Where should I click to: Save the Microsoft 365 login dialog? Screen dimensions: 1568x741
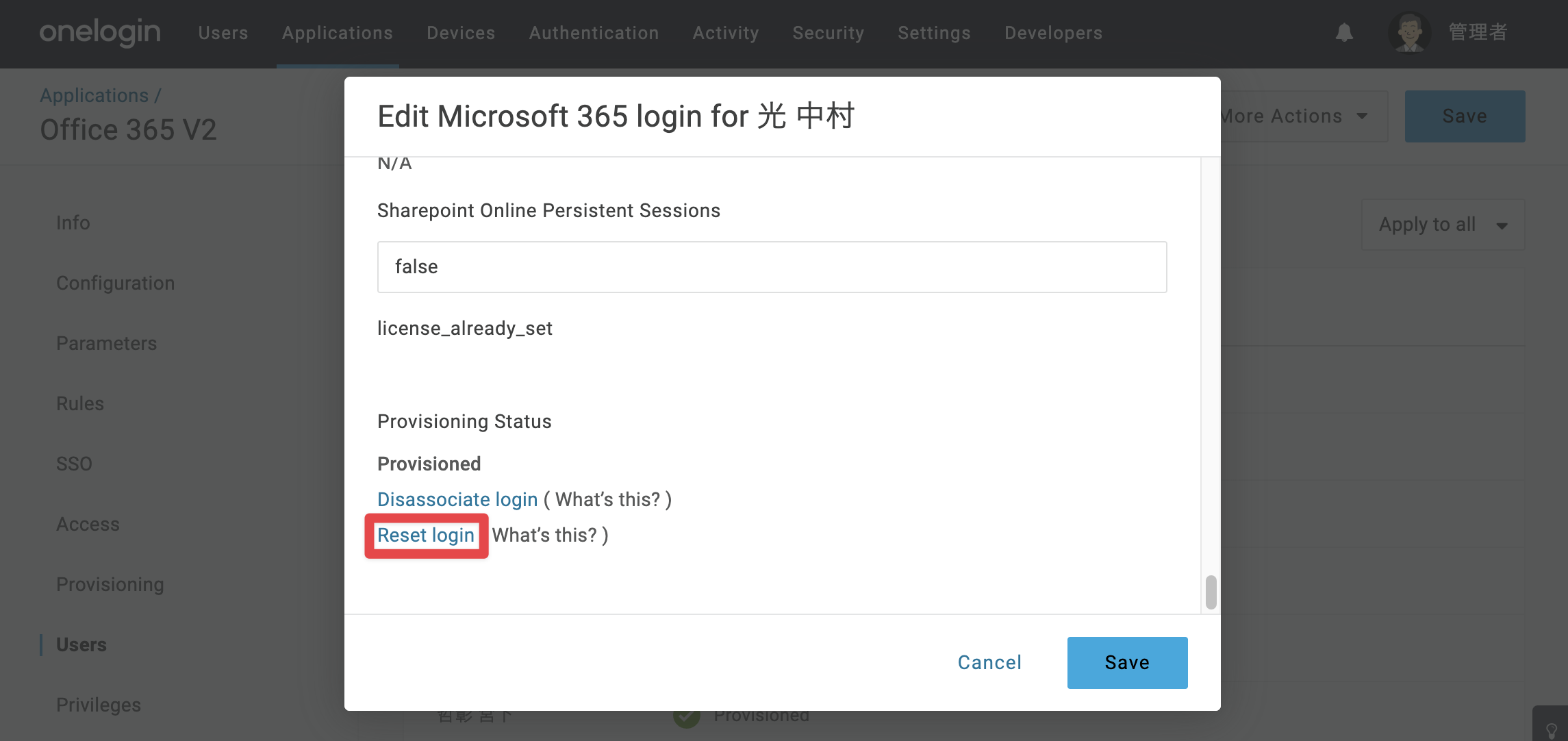(x=1128, y=663)
